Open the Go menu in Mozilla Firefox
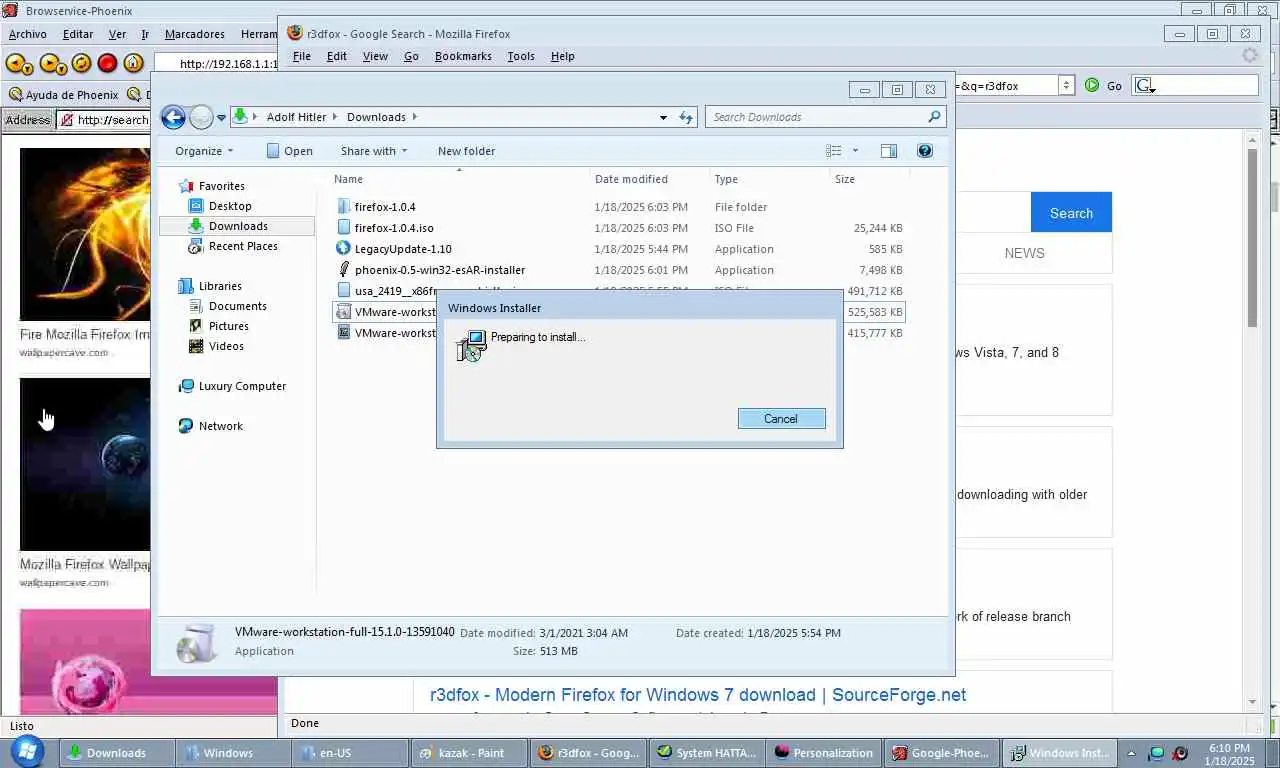 tap(411, 56)
